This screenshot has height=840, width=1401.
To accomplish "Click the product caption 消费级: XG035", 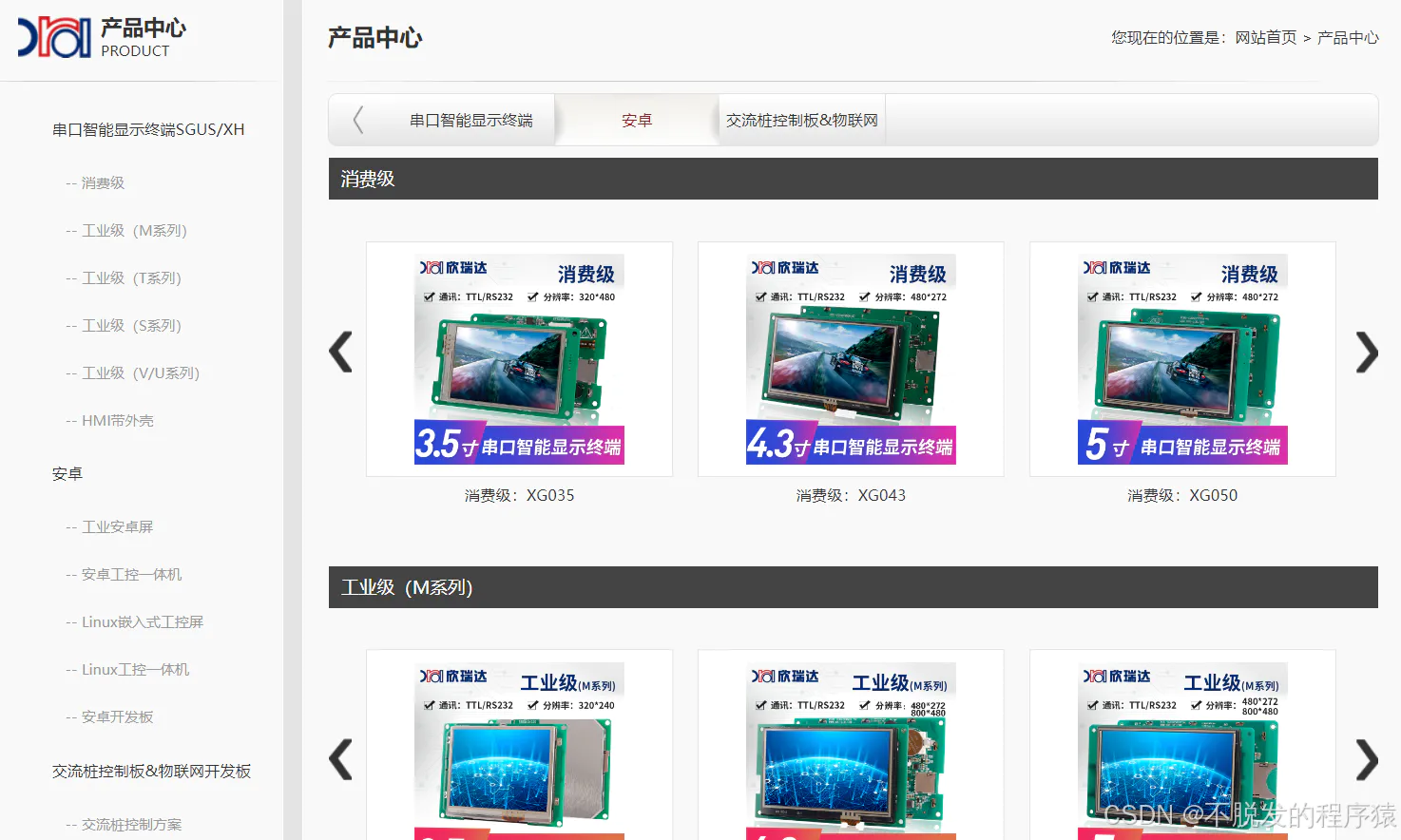I will 519,495.
